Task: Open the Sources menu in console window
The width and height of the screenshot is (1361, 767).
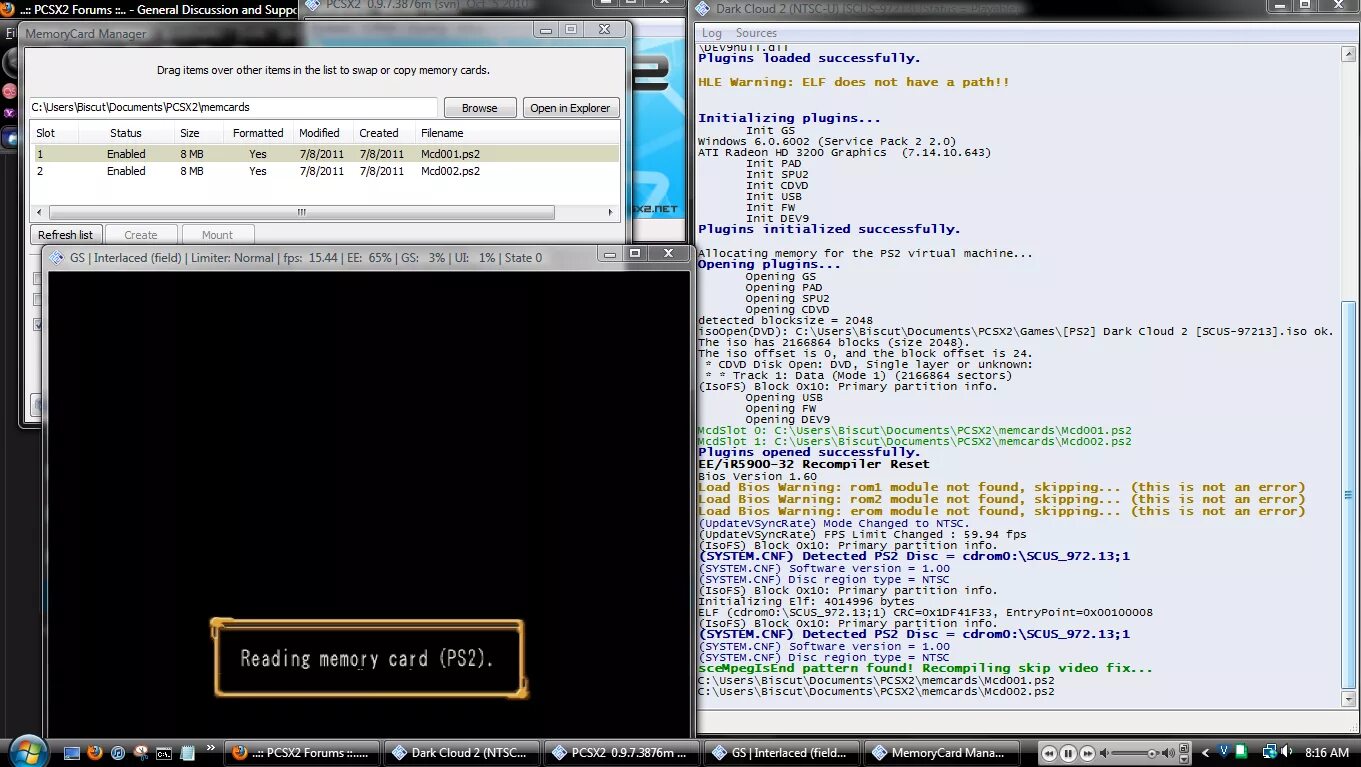Action: click(756, 33)
